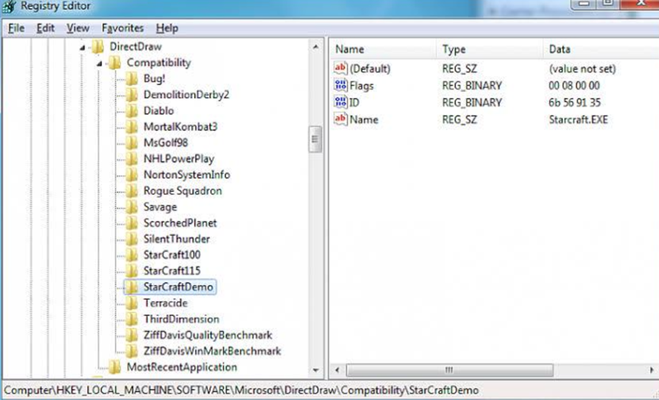Click the (Default) string value icon

pos(341,68)
